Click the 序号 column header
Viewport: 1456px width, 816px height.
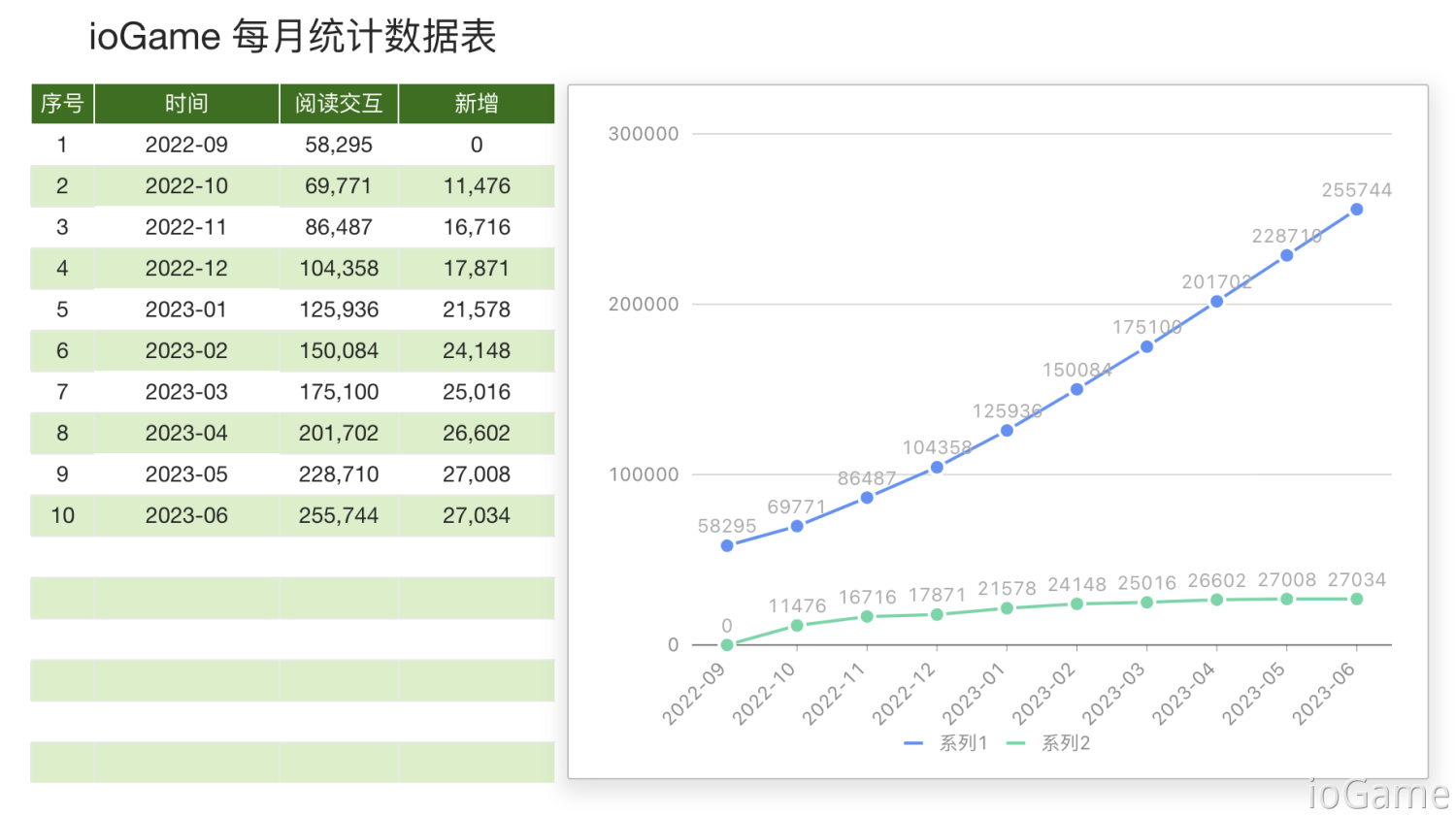click(62, 104)
